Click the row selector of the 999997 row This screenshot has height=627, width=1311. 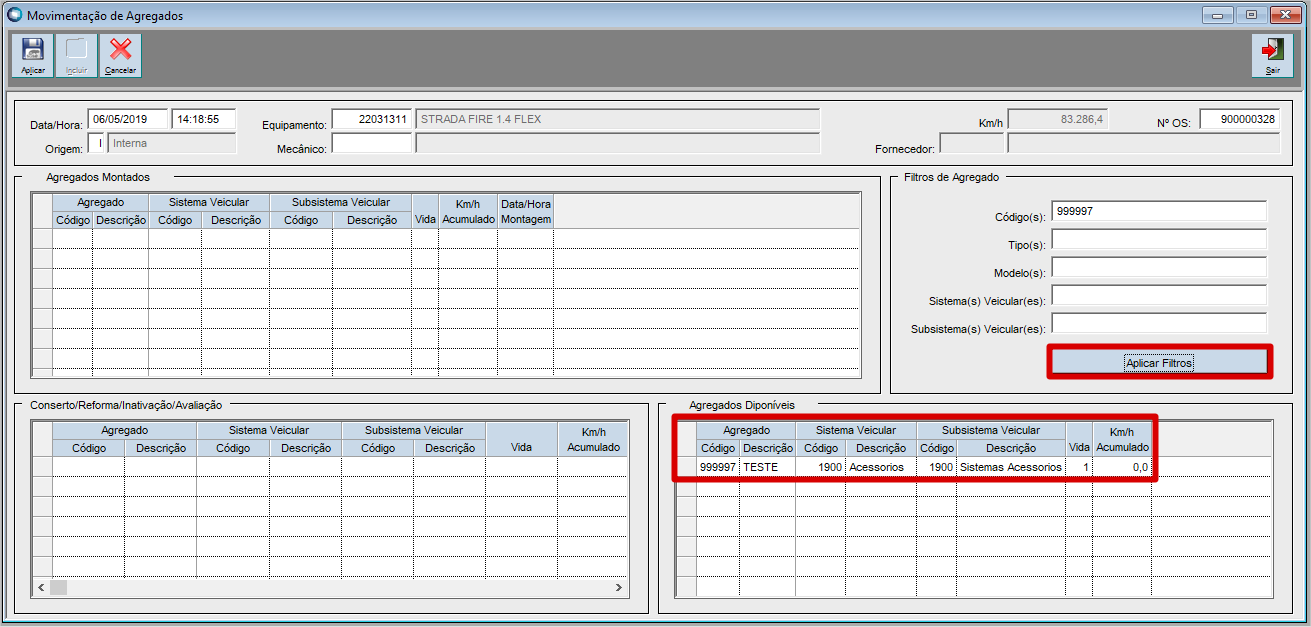click(686, 467)
